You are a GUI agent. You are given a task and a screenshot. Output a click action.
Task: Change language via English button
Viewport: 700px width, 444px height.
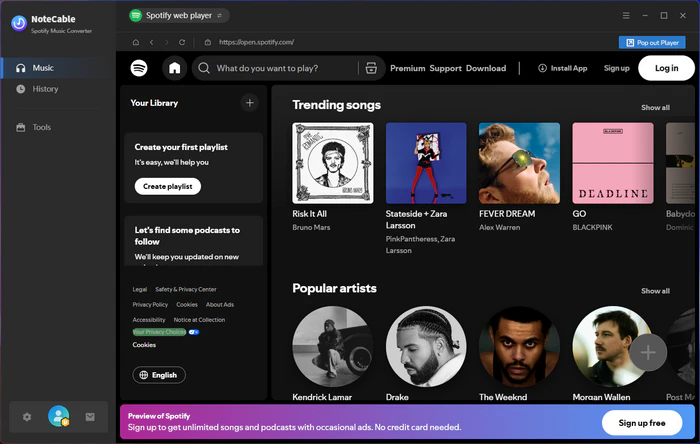(x=159, y=375)
